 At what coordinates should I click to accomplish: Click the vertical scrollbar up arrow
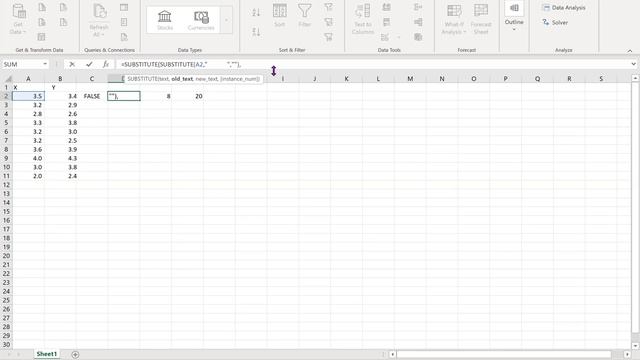(x=635, y=78)
